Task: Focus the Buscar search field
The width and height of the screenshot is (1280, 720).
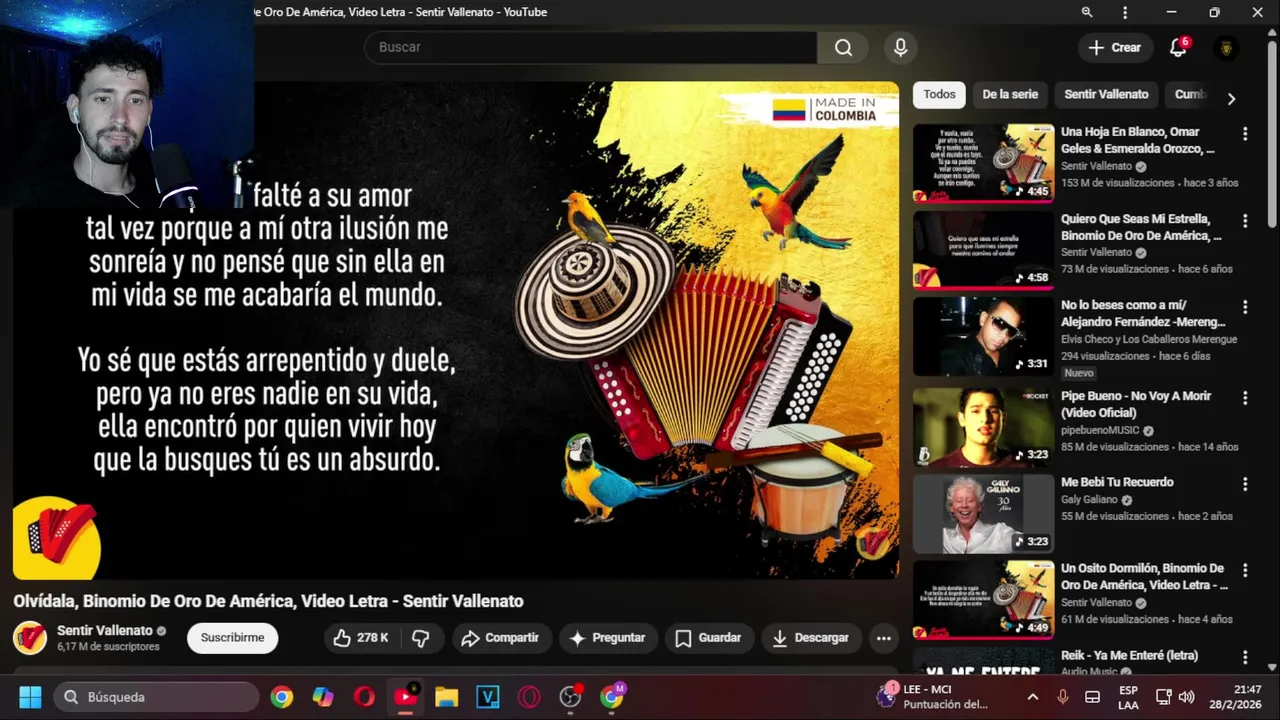Action: pos(590,47)
